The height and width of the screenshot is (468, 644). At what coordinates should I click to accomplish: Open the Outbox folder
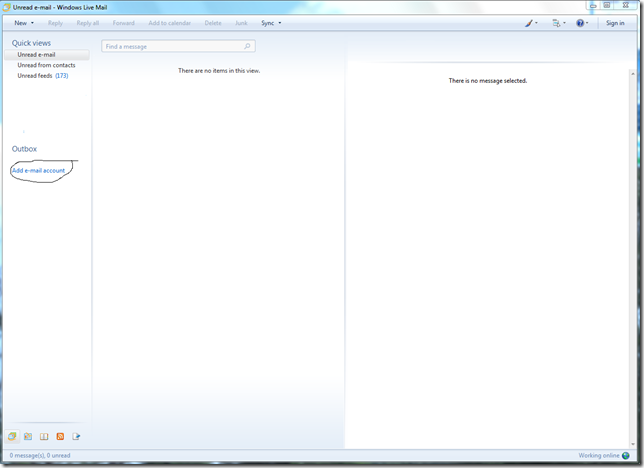tap(24, 149)
